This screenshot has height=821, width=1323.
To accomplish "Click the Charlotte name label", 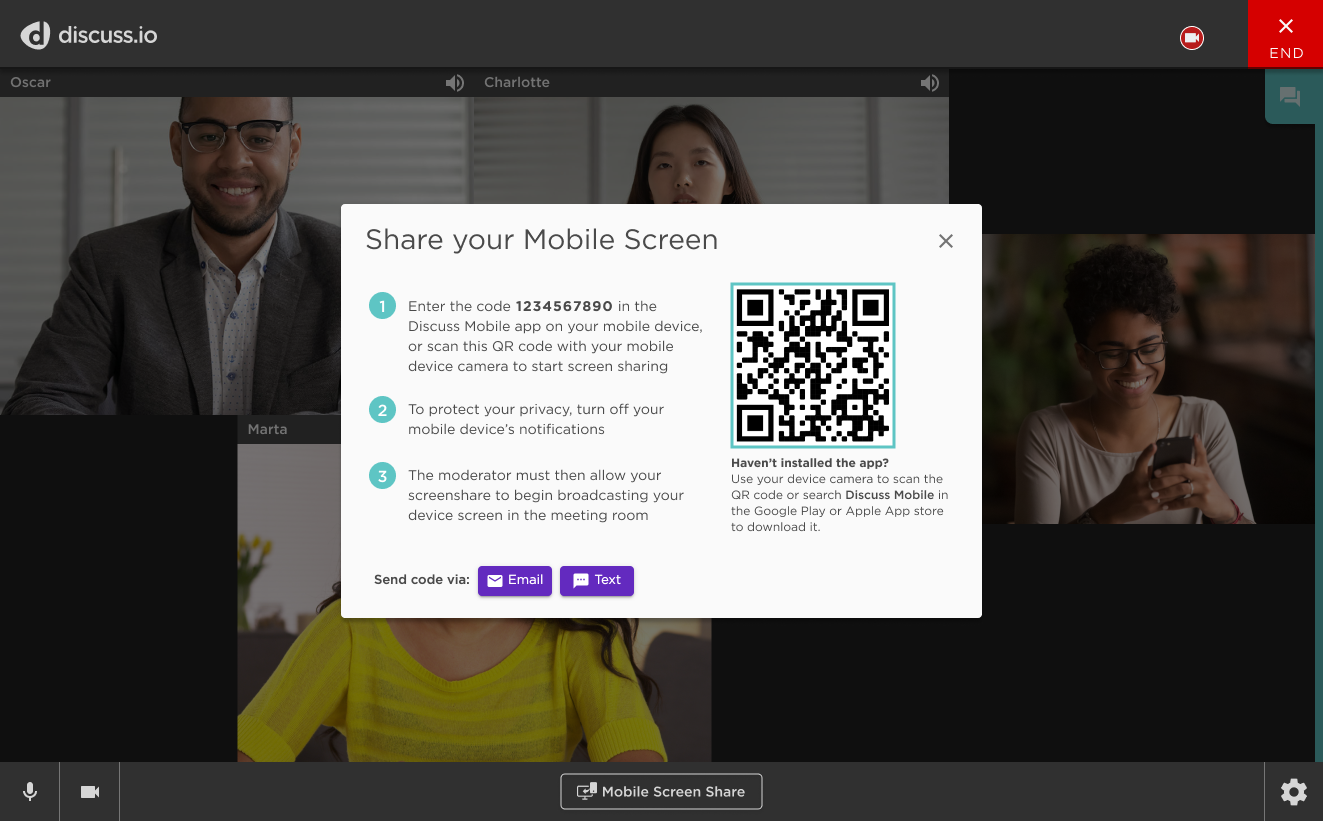I will (517, 82).
